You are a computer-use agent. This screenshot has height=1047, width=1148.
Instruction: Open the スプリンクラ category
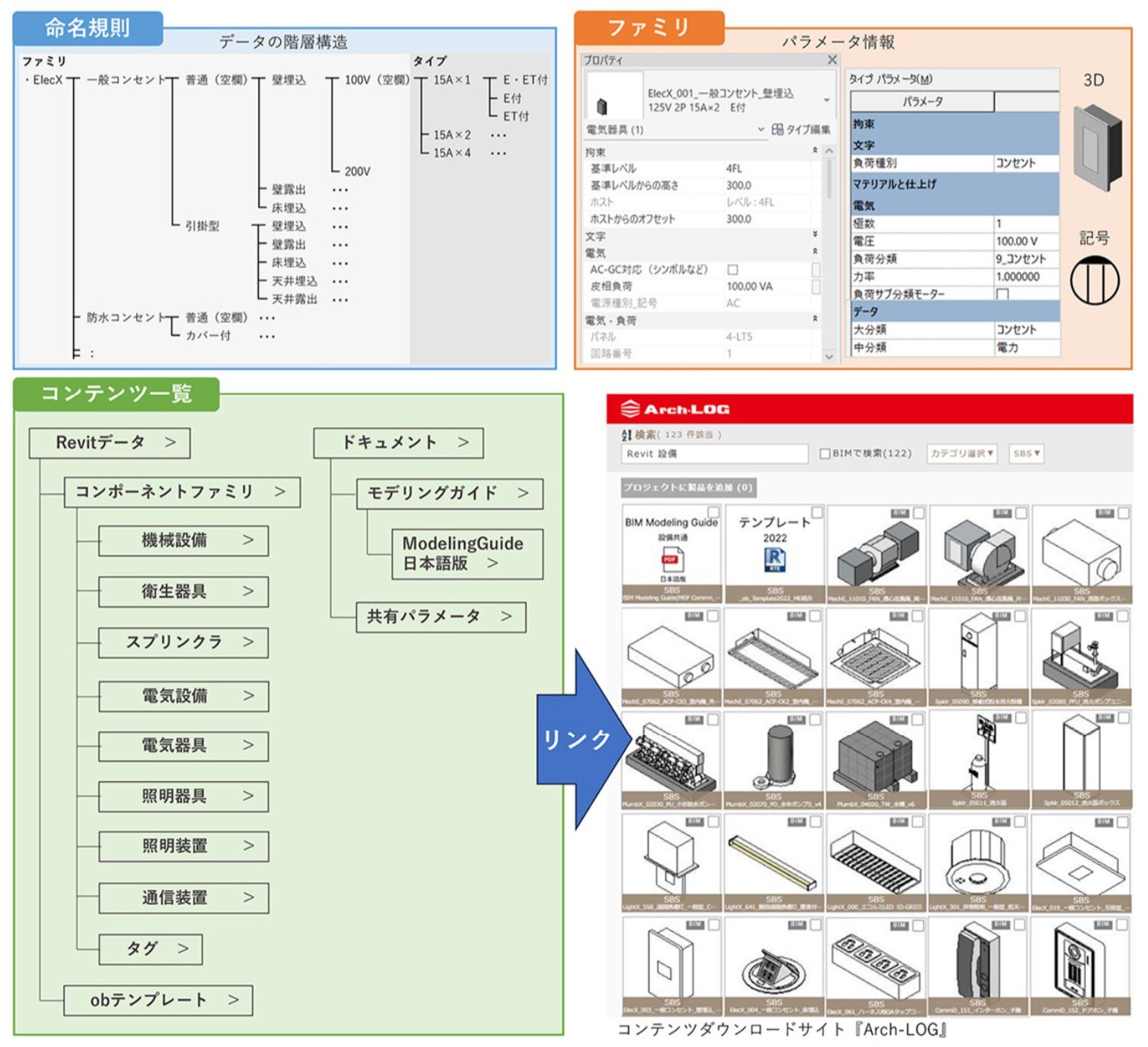(183, 642)
